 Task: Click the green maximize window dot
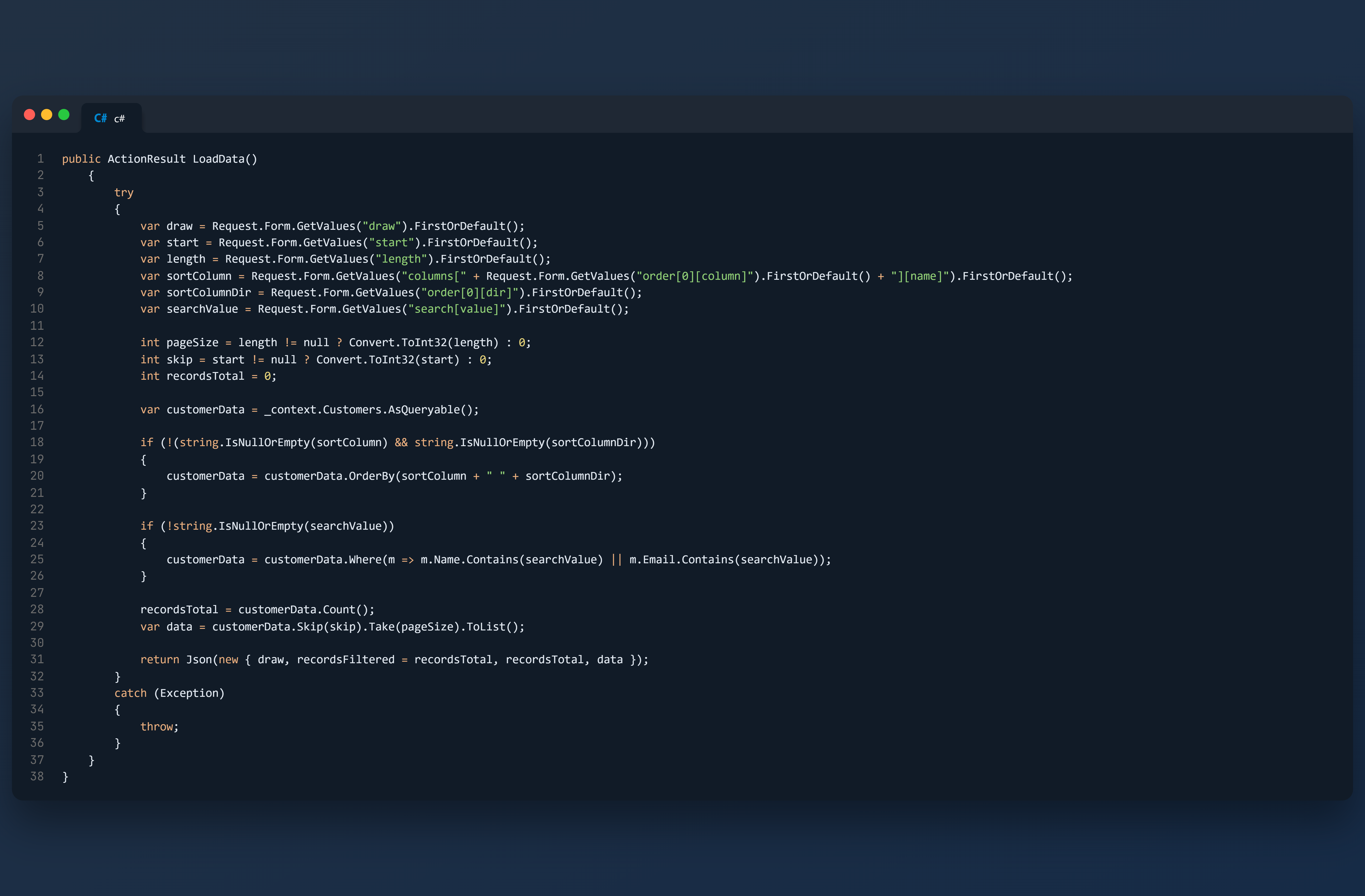click(x=64, y=115)
